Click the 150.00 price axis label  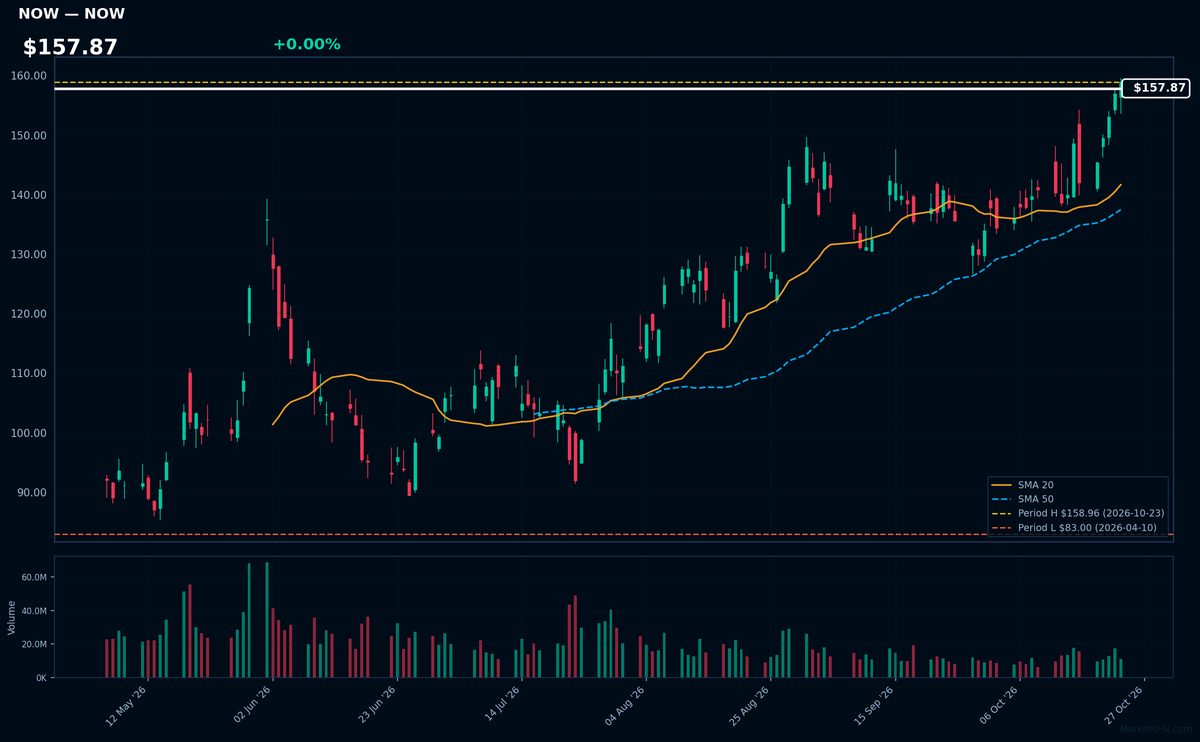click(29, 136)
